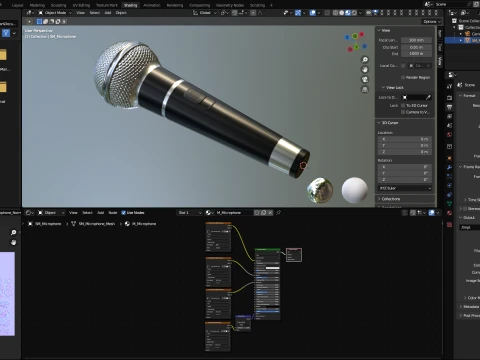The image size is (480, 360).
Task: Open the Tool properties tab icon
Action: pyautogui.click(x=449, y=86)
